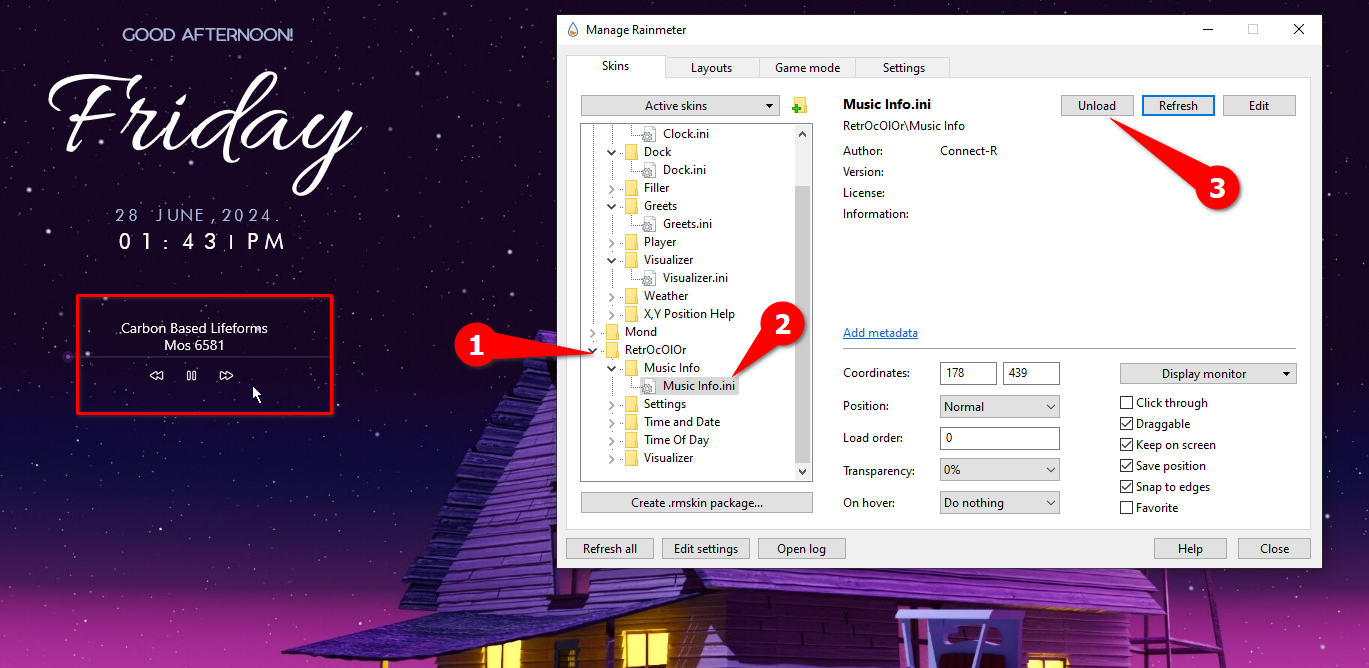The height and width of the screenshot is (668, 1369).
Task: Click the X coordinate field showing 178
Action: (x=968, y=373)
